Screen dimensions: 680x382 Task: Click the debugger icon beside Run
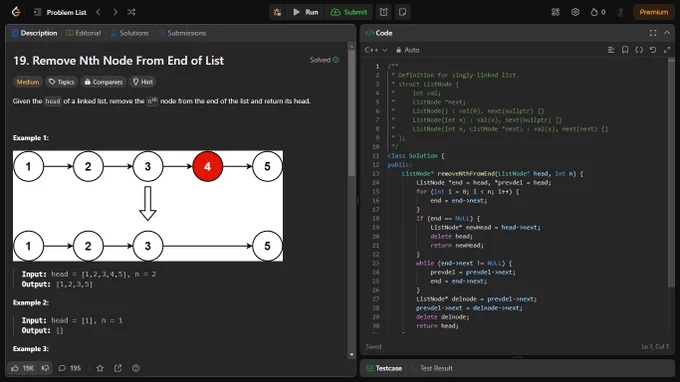pos(277,12)
